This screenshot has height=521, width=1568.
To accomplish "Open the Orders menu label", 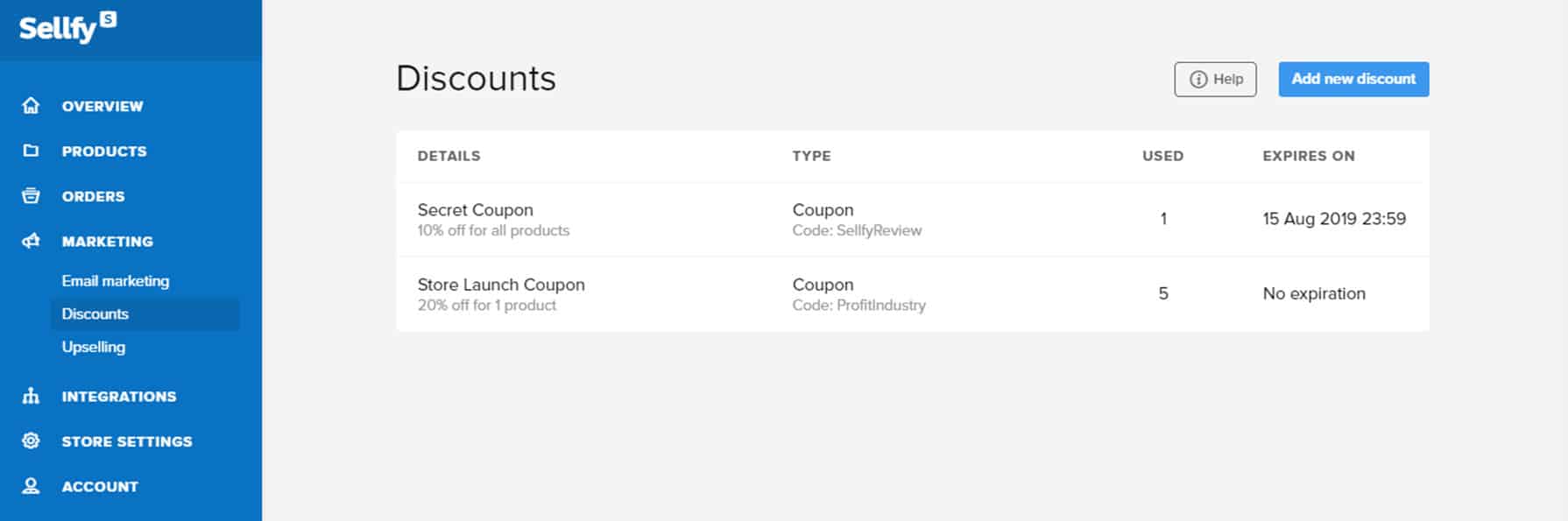I will pos(93,196).
